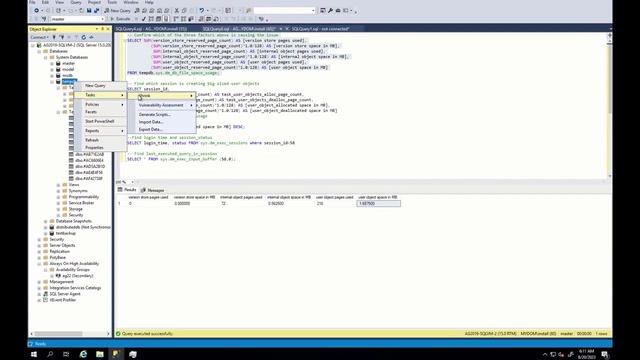Image resolution: width=640 pixels, height=360 pixels.
Task: Select the Replication folder
Action: (60, 251)
